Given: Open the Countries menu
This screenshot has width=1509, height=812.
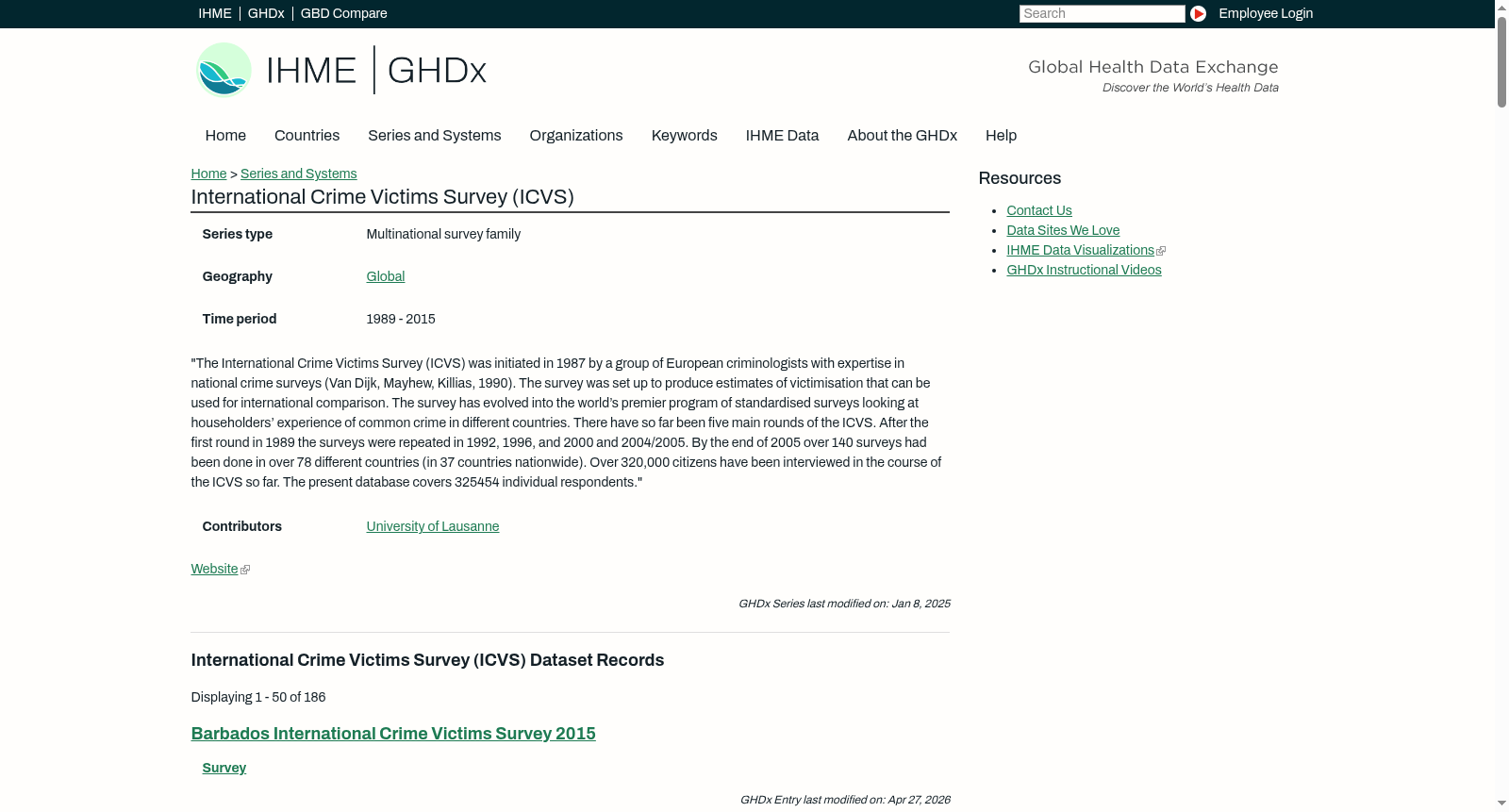Looking at the screenshot, I should pos(307,136).
